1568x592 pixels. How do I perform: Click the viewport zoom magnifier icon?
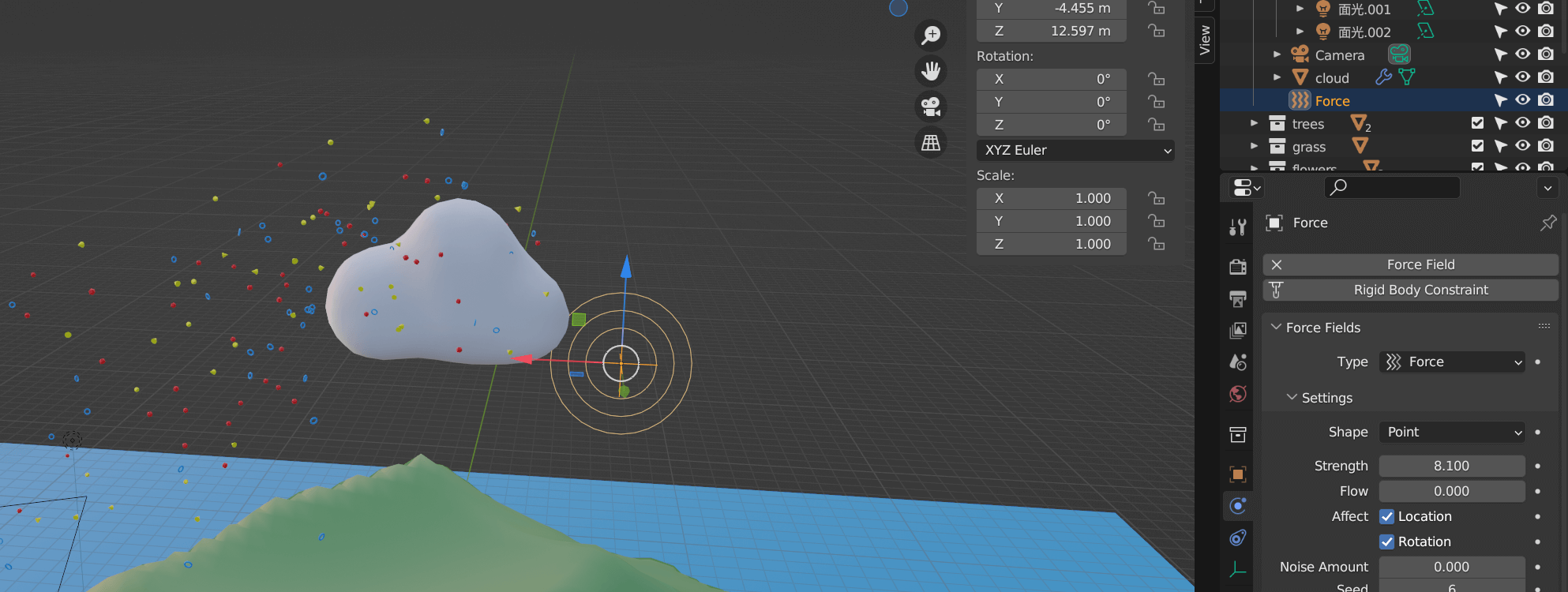(x=931, y=35)
